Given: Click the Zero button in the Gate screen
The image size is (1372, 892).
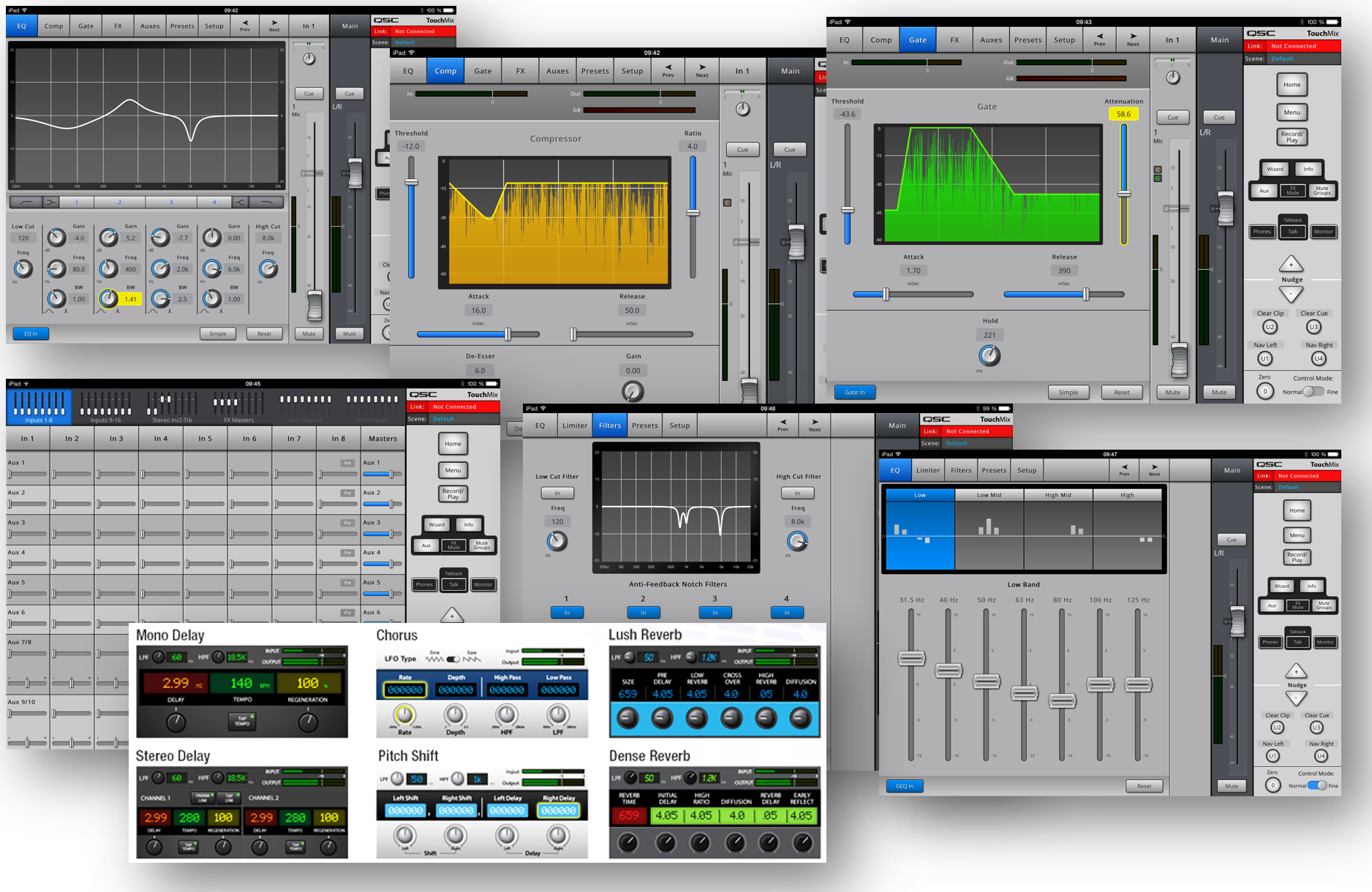Looking at the screenshot, I should click(1265, 391).
